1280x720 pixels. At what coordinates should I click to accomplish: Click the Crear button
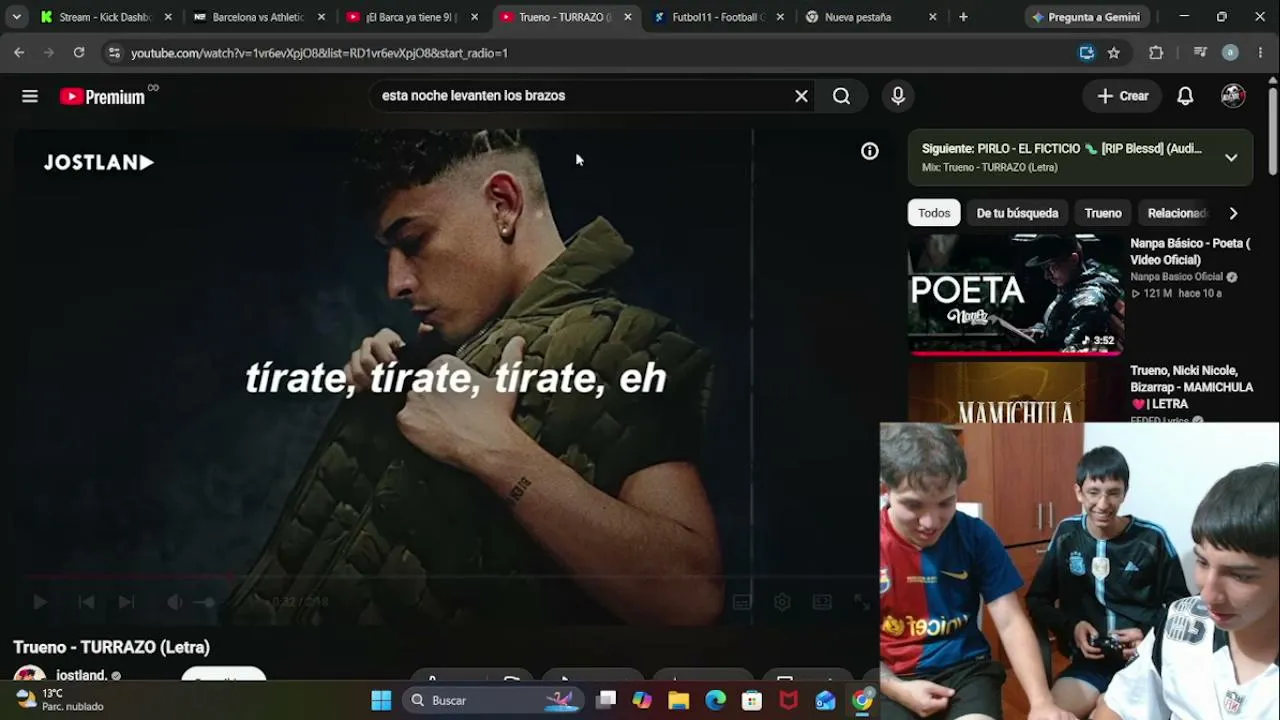[x=1122, y=96]
